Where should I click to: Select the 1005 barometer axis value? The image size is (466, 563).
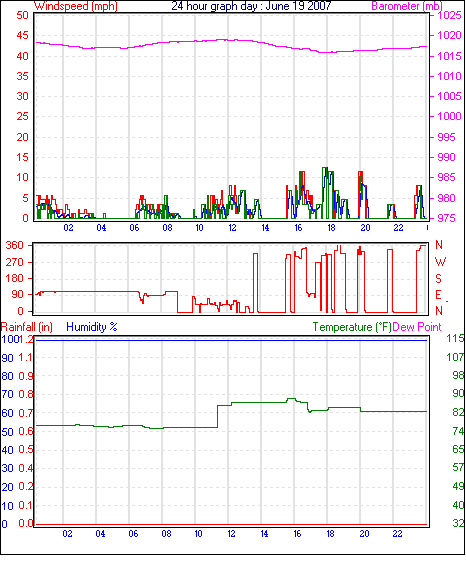[x=449, y=96]
